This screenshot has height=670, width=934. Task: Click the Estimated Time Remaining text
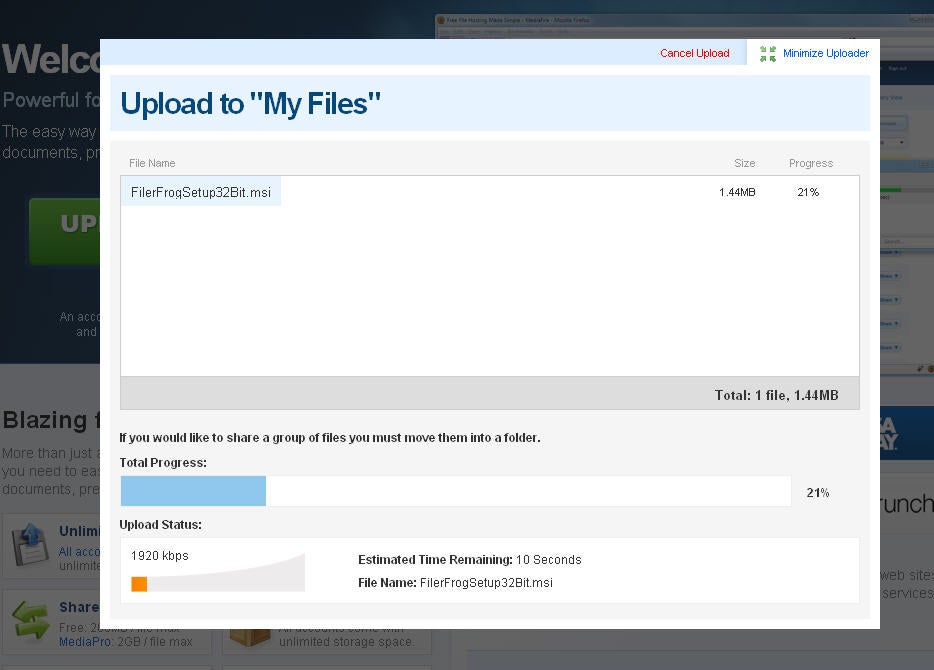coord(469,559)
